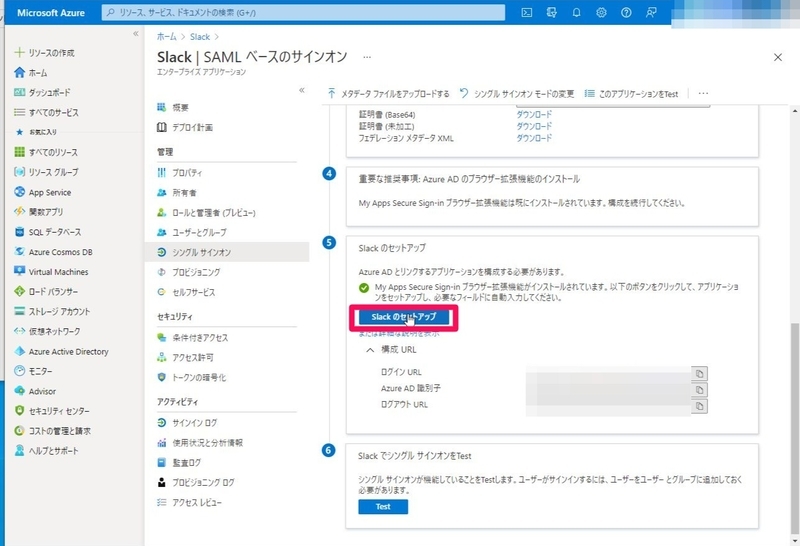Click the Test button for single sign-on
The width and height of the screenshot is (800, 546).
click(x=383, y=507)
